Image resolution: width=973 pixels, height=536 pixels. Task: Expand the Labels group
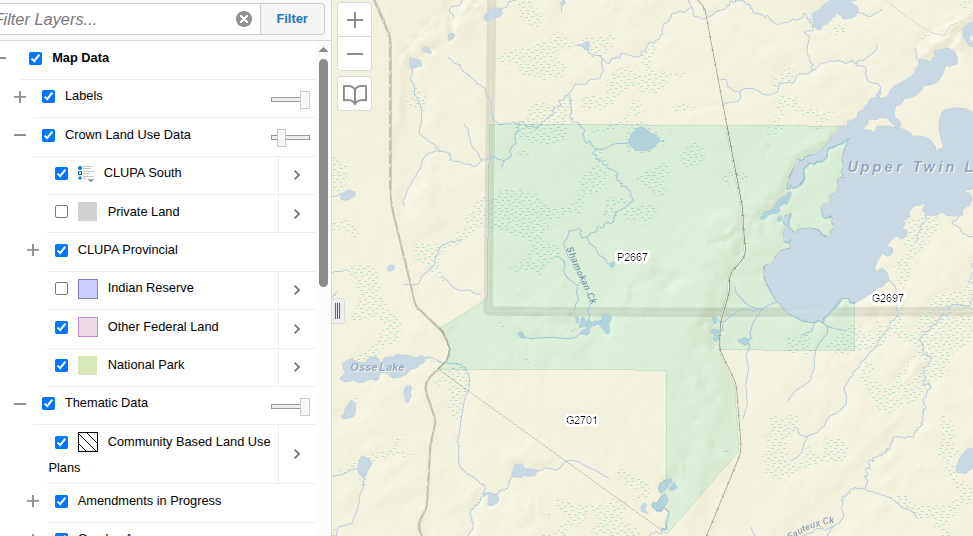[x=20, y=97]
